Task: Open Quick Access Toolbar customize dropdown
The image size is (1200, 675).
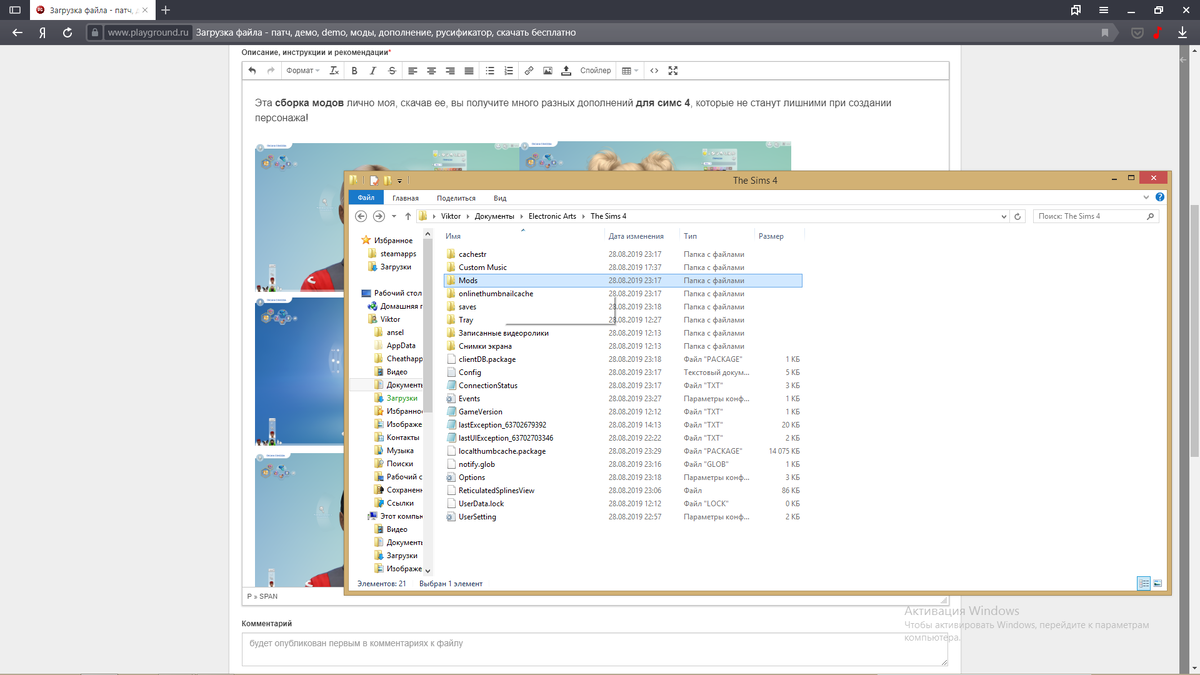Action: click(399, 181)
